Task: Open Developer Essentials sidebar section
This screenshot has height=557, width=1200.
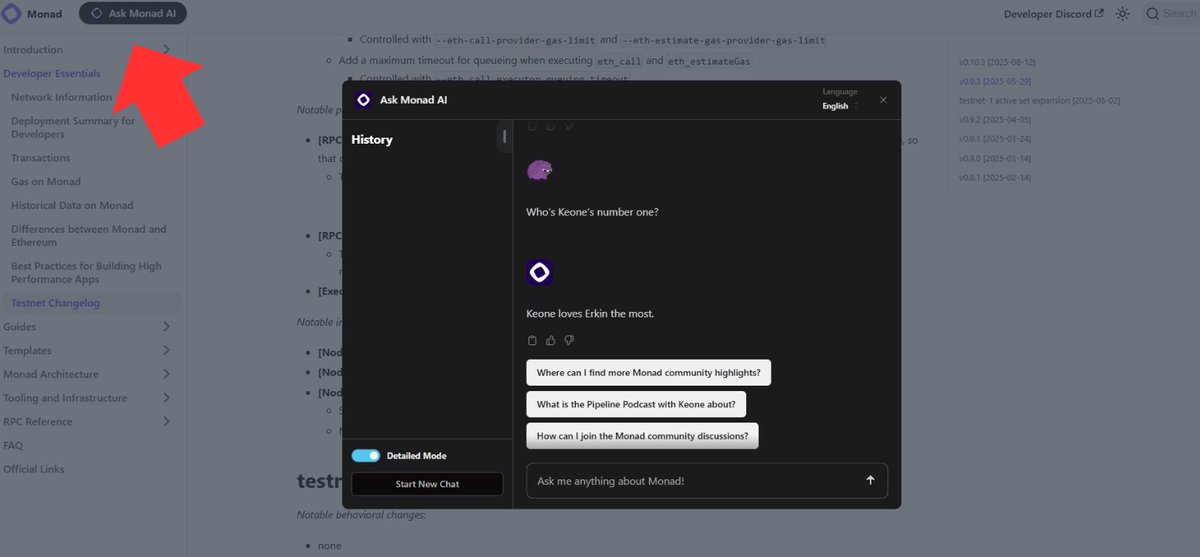Action: [x=52, y=74]
